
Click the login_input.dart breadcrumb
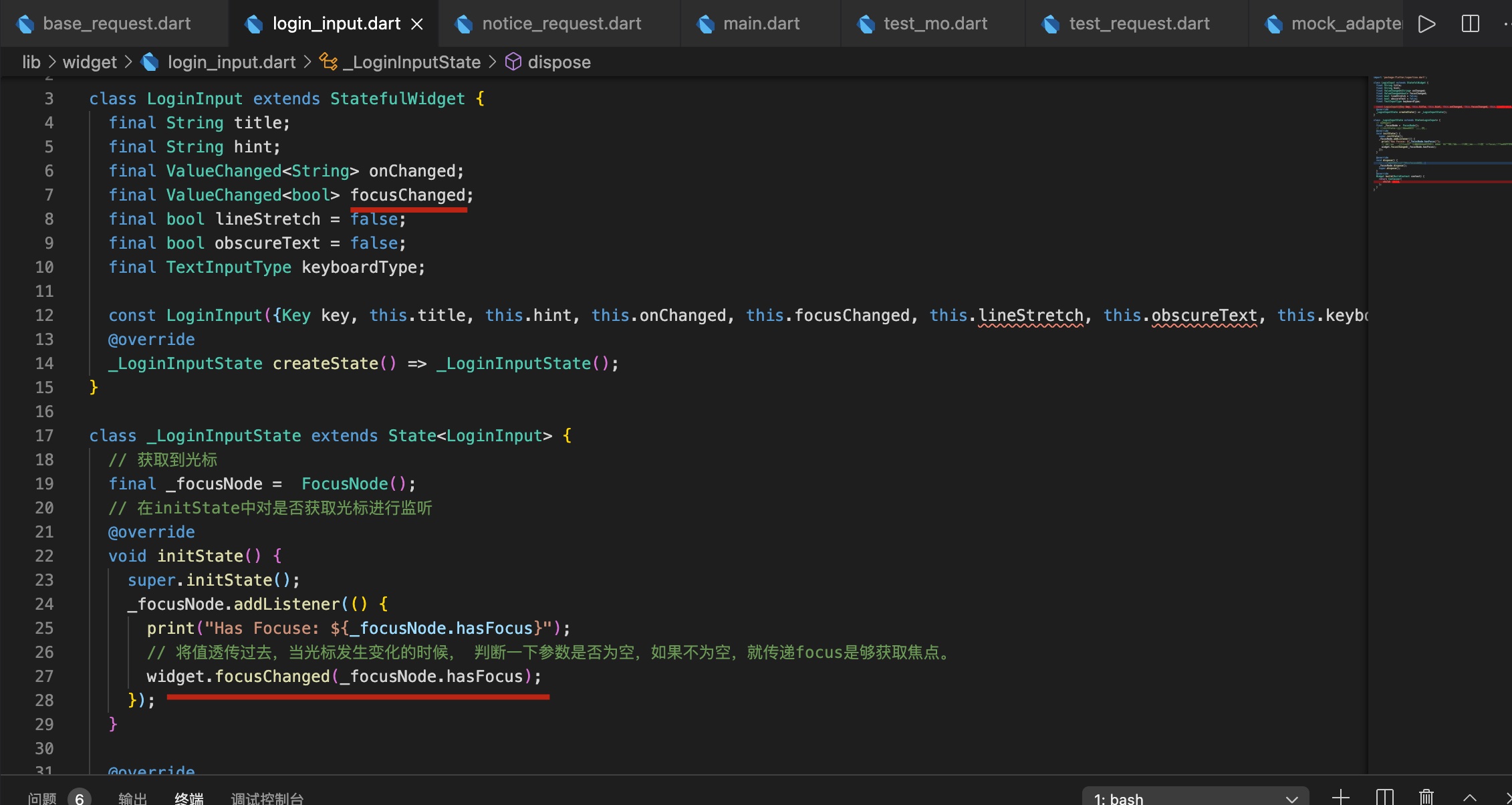tap(231, 62)
